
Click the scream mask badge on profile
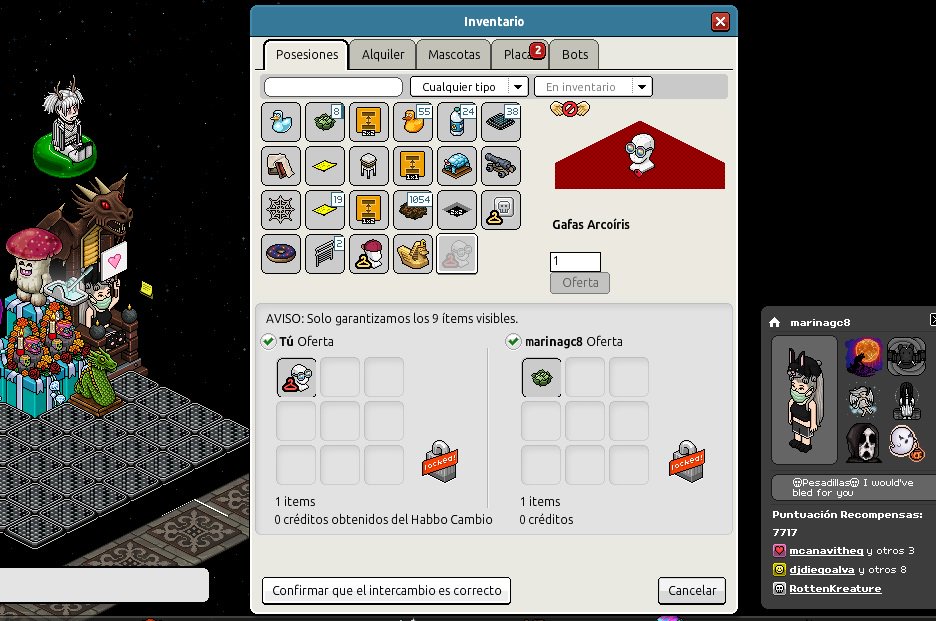(x=863, y=442)
